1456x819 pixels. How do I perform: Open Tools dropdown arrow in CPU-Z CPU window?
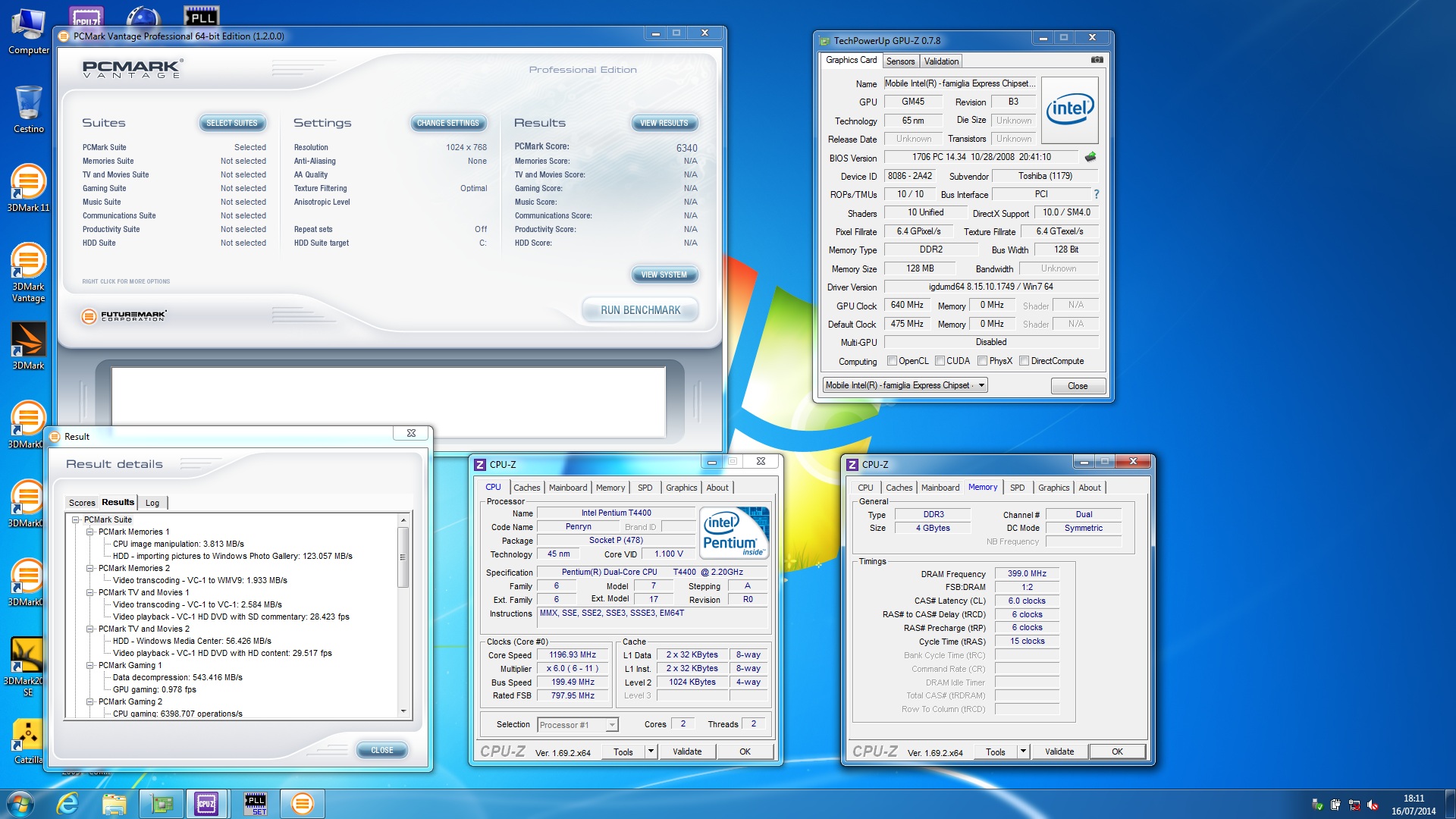[650, 752]
